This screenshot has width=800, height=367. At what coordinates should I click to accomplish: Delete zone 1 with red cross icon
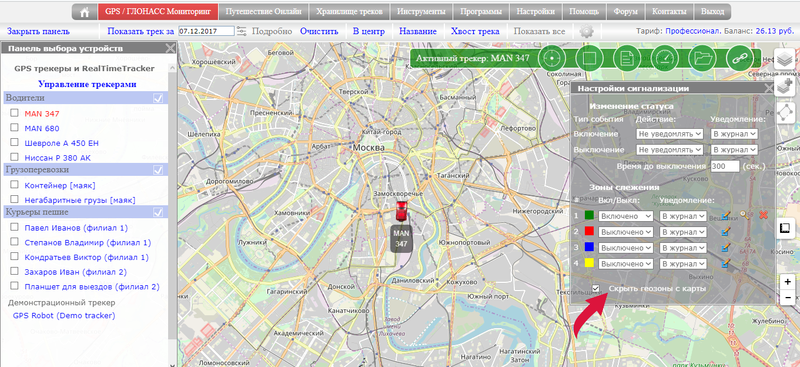pos(763,215)
